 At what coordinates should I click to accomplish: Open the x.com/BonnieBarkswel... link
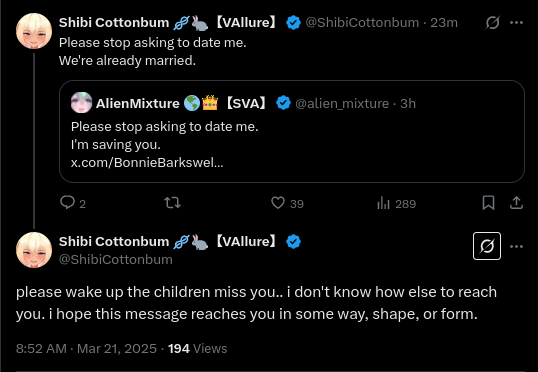147,162
